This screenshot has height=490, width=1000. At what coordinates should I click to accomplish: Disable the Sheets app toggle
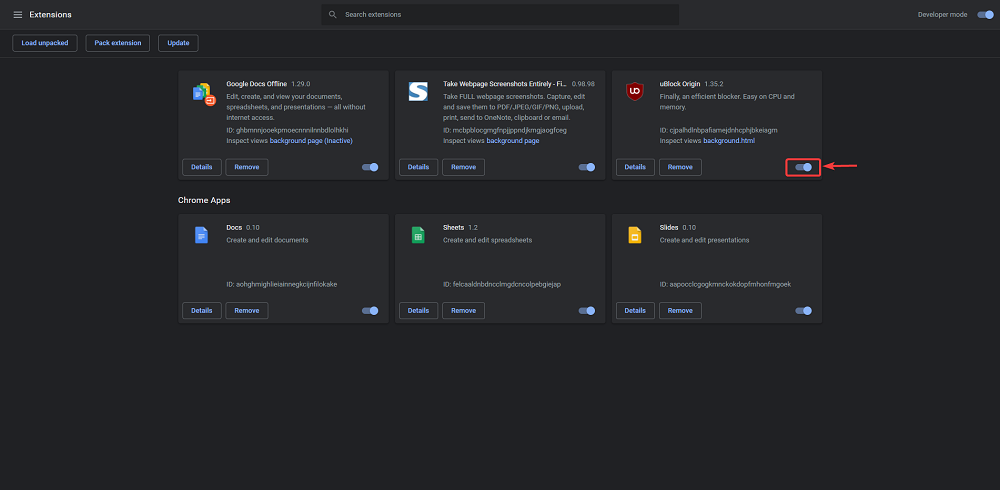[587, 310]
